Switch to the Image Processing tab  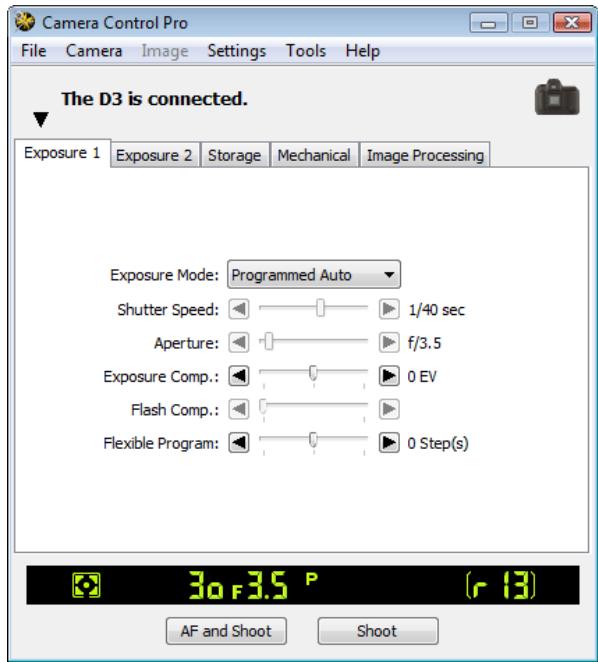coord(425,155)
